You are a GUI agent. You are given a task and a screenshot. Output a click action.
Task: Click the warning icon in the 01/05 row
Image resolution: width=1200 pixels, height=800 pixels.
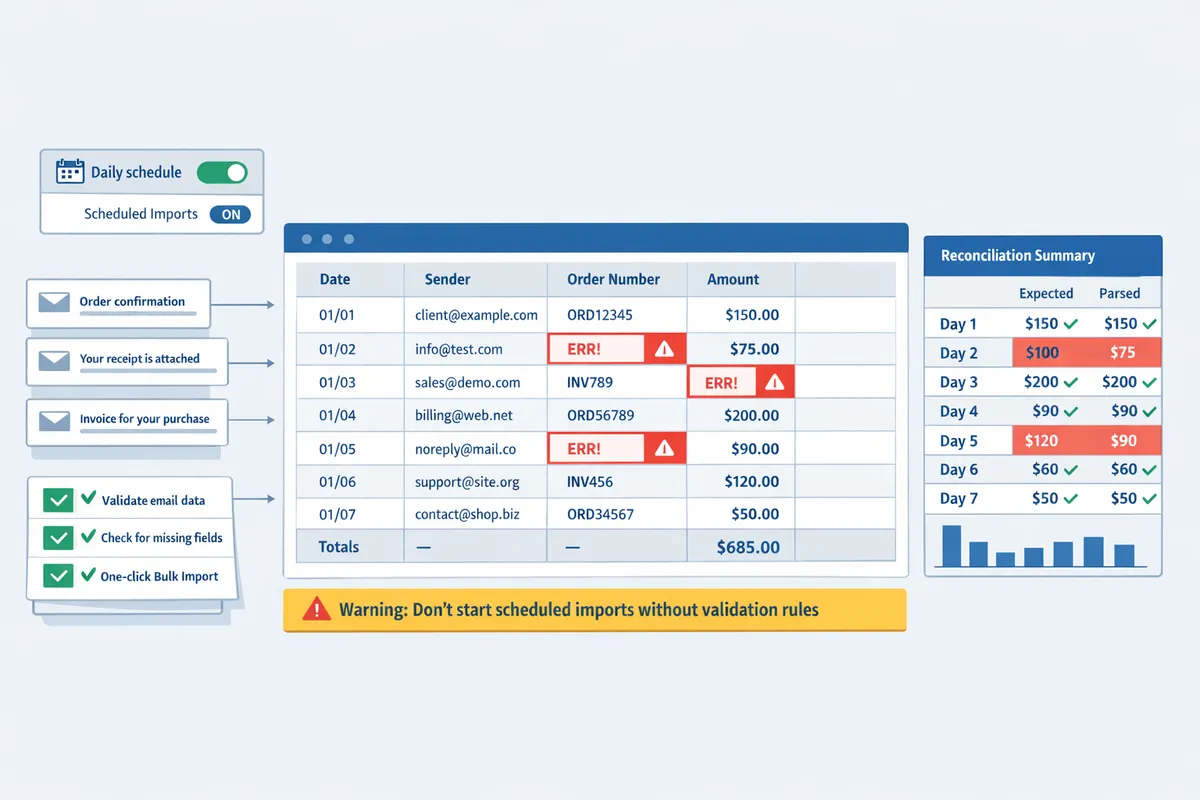tap(664, 449)
